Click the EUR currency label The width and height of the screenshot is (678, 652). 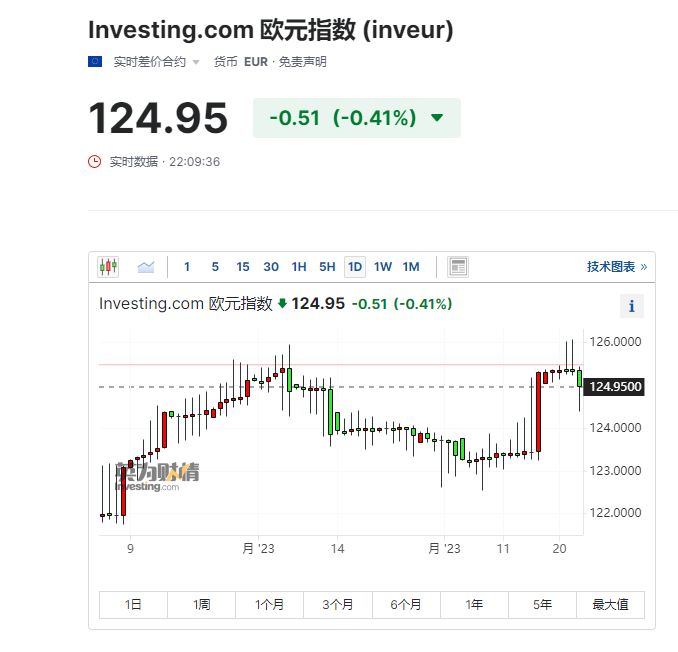click(256, 62)
